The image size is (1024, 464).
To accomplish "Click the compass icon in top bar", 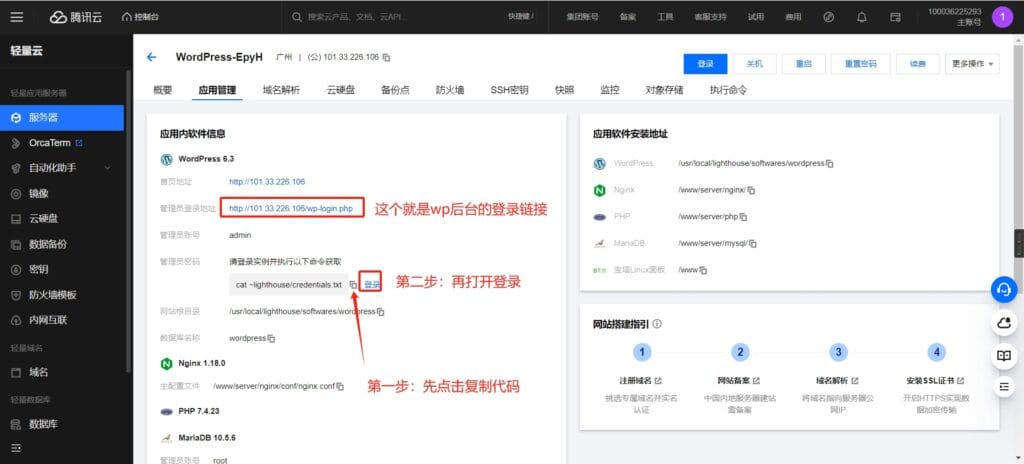I will pyautogui.click(x=829, y=17).
